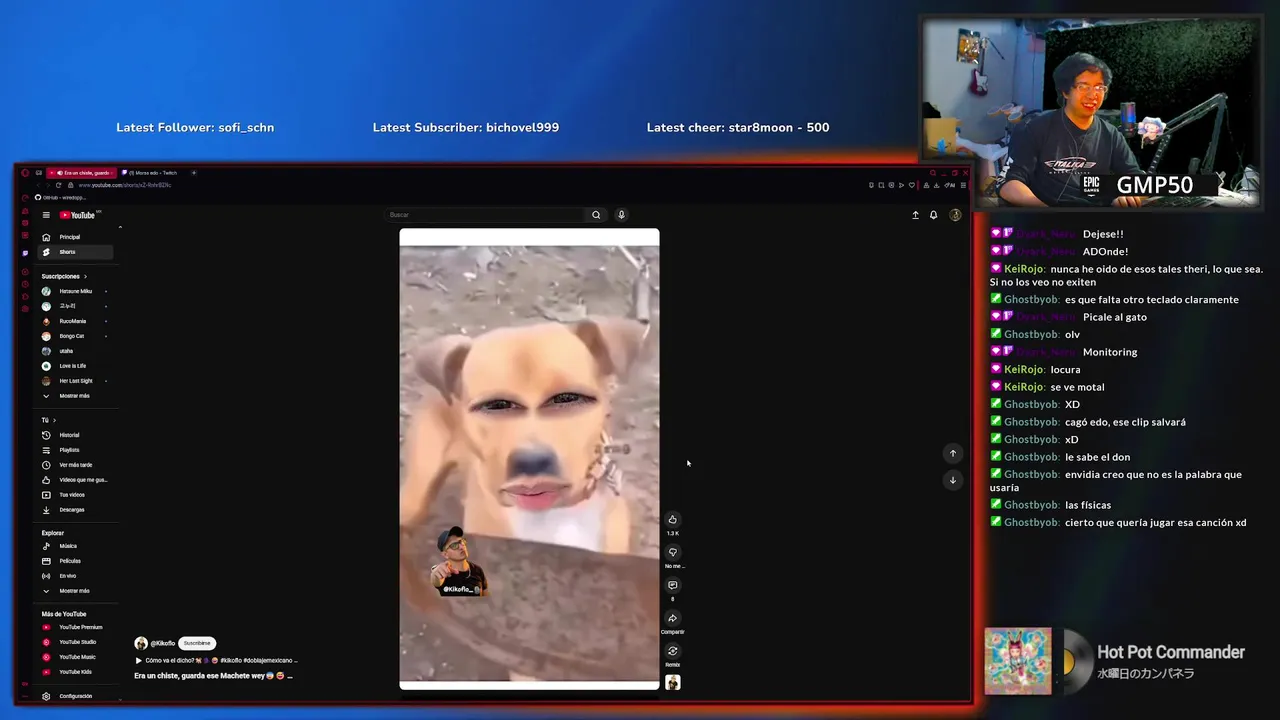Activate voice search microphone
This screenshot has width=1280, height=720.
(x=621, y=215)
